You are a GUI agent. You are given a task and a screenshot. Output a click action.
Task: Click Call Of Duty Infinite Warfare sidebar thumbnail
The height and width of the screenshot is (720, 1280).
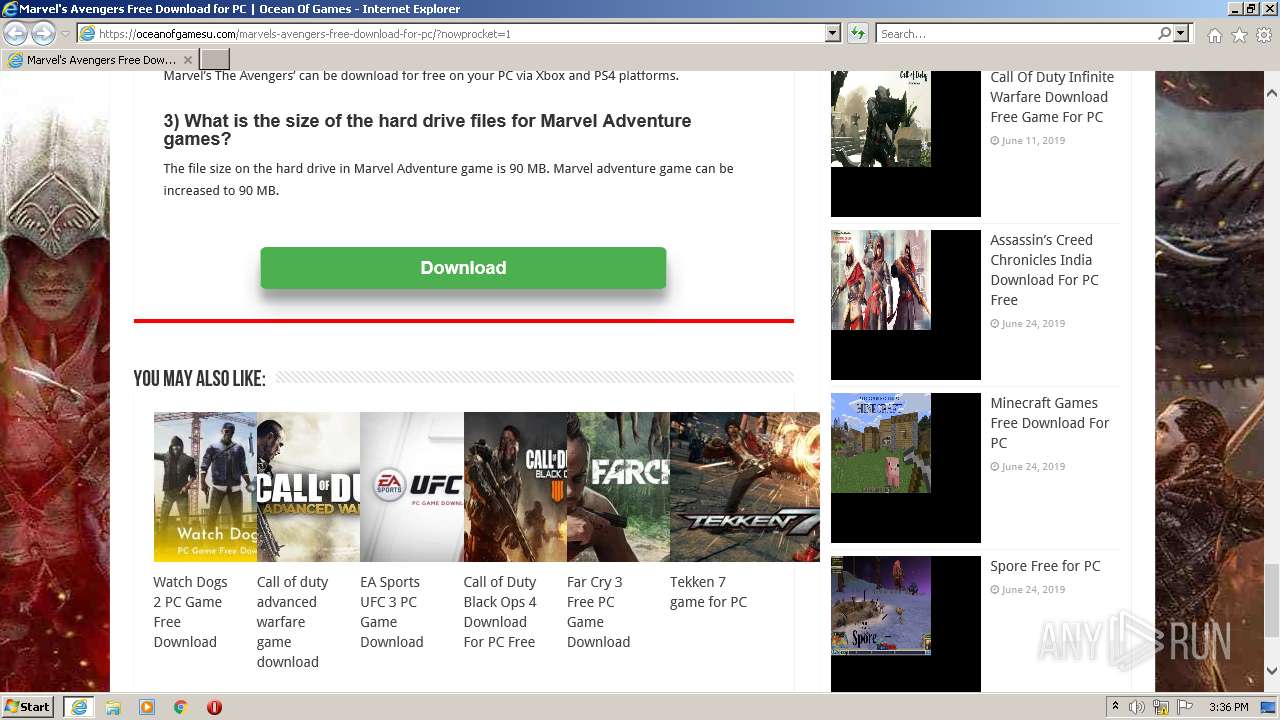[906, 143]
